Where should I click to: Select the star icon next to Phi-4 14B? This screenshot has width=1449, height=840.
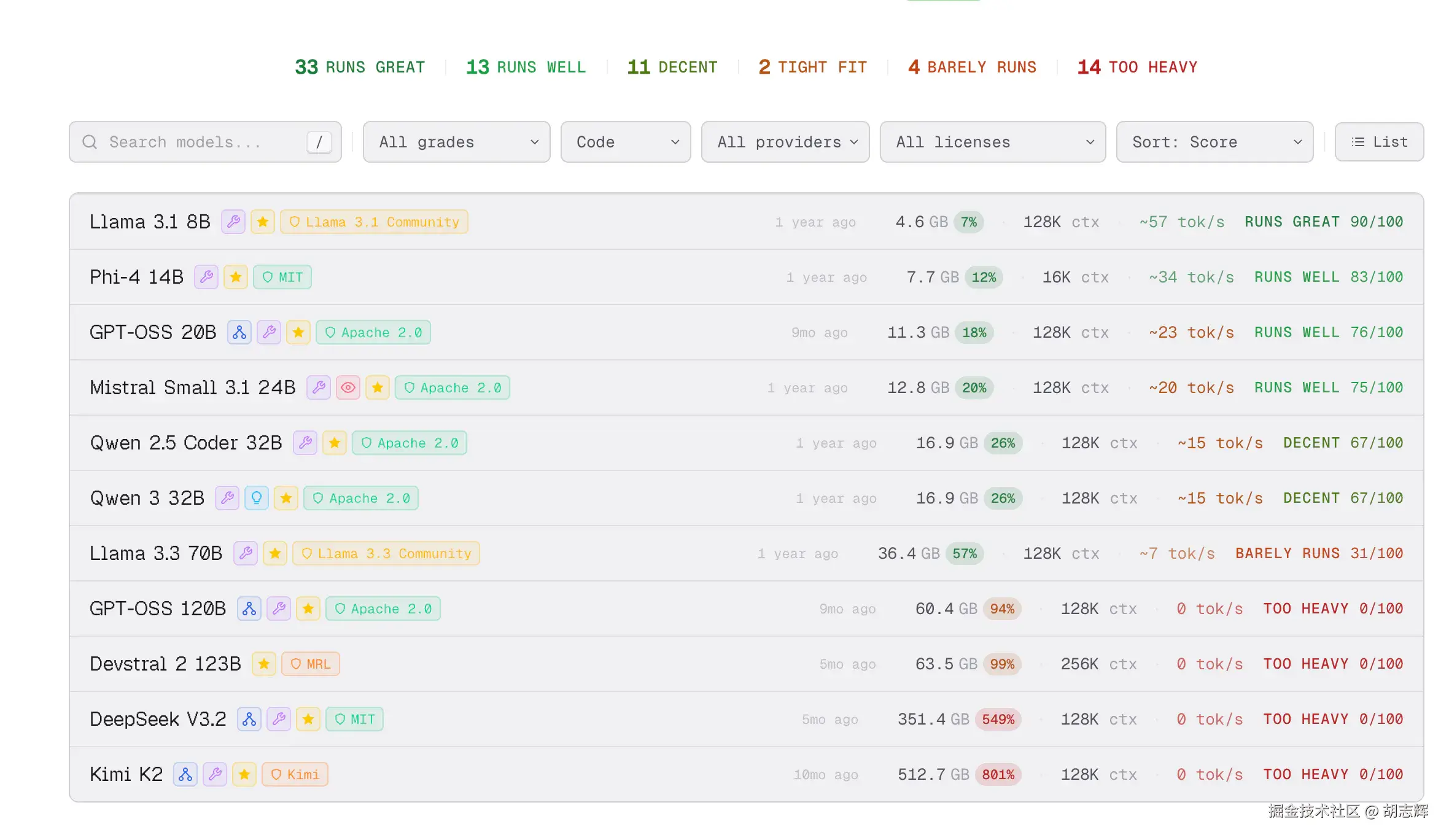[236, 277]
